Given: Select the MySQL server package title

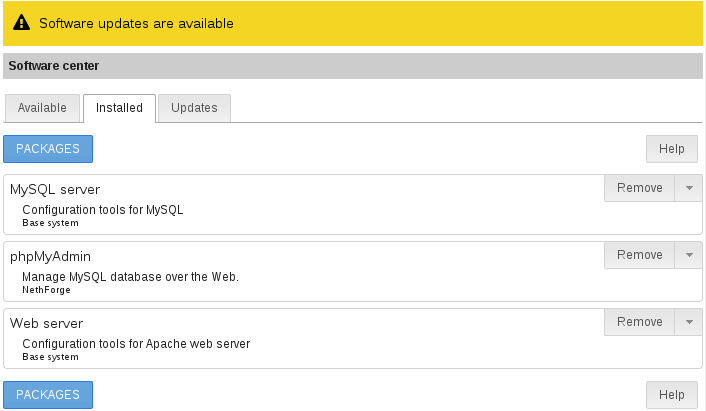Looking at the screenshot, I should click(55, 190).
